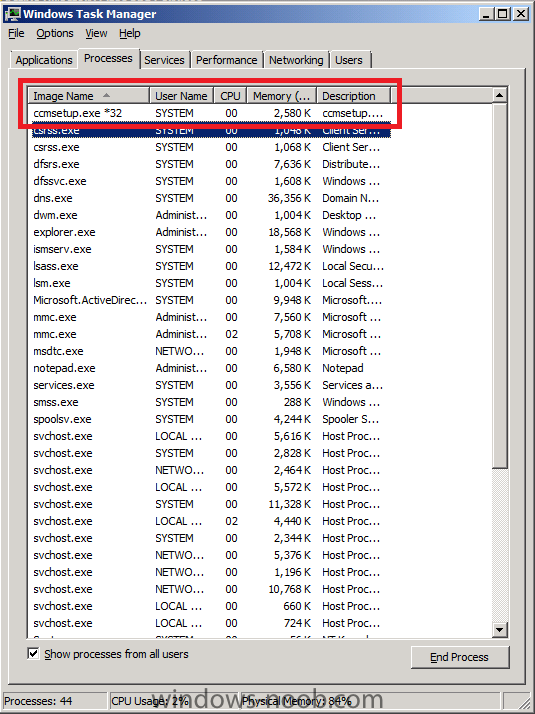Click the scrollbar up arrow
535x714 pixels.
499,95
